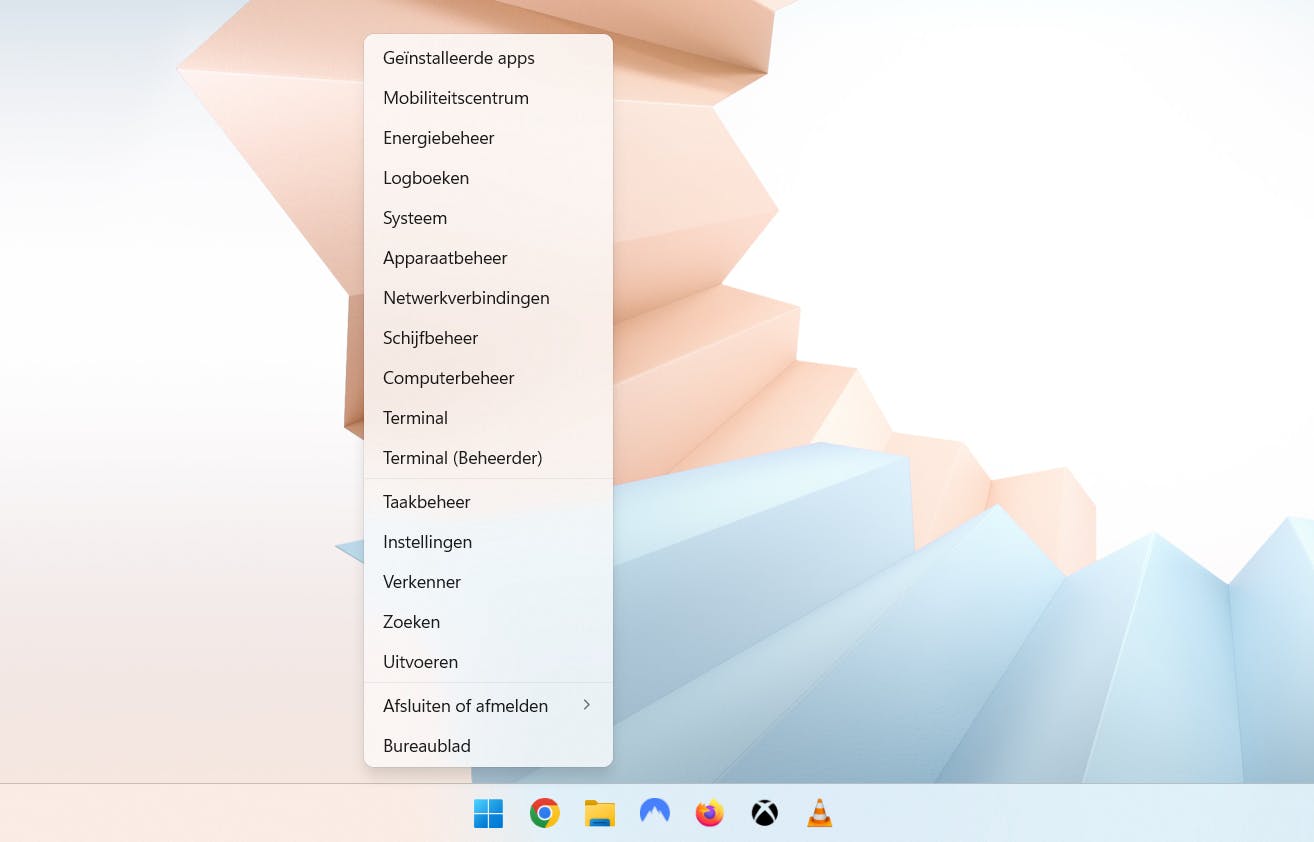
Task: Expand the Afsluiten of afmelden submenu
Action: (x=465, y=705)
